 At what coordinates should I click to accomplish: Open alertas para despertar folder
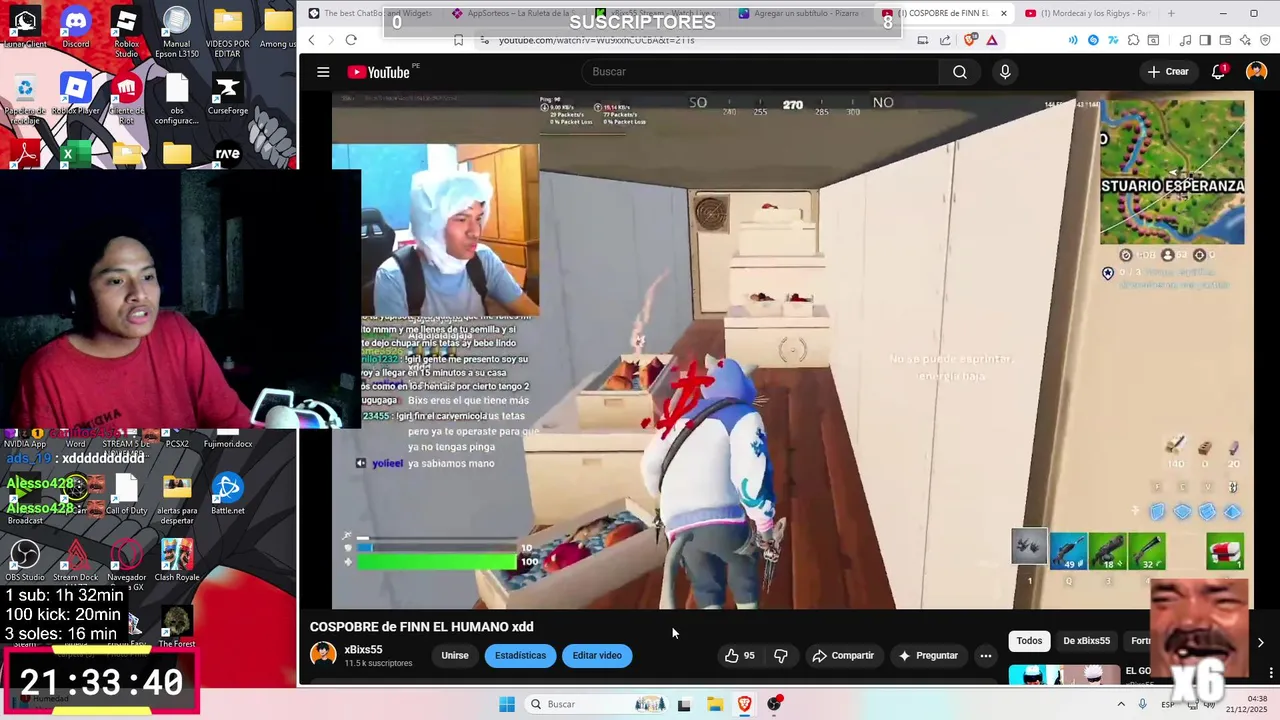(x=177, y=497)
